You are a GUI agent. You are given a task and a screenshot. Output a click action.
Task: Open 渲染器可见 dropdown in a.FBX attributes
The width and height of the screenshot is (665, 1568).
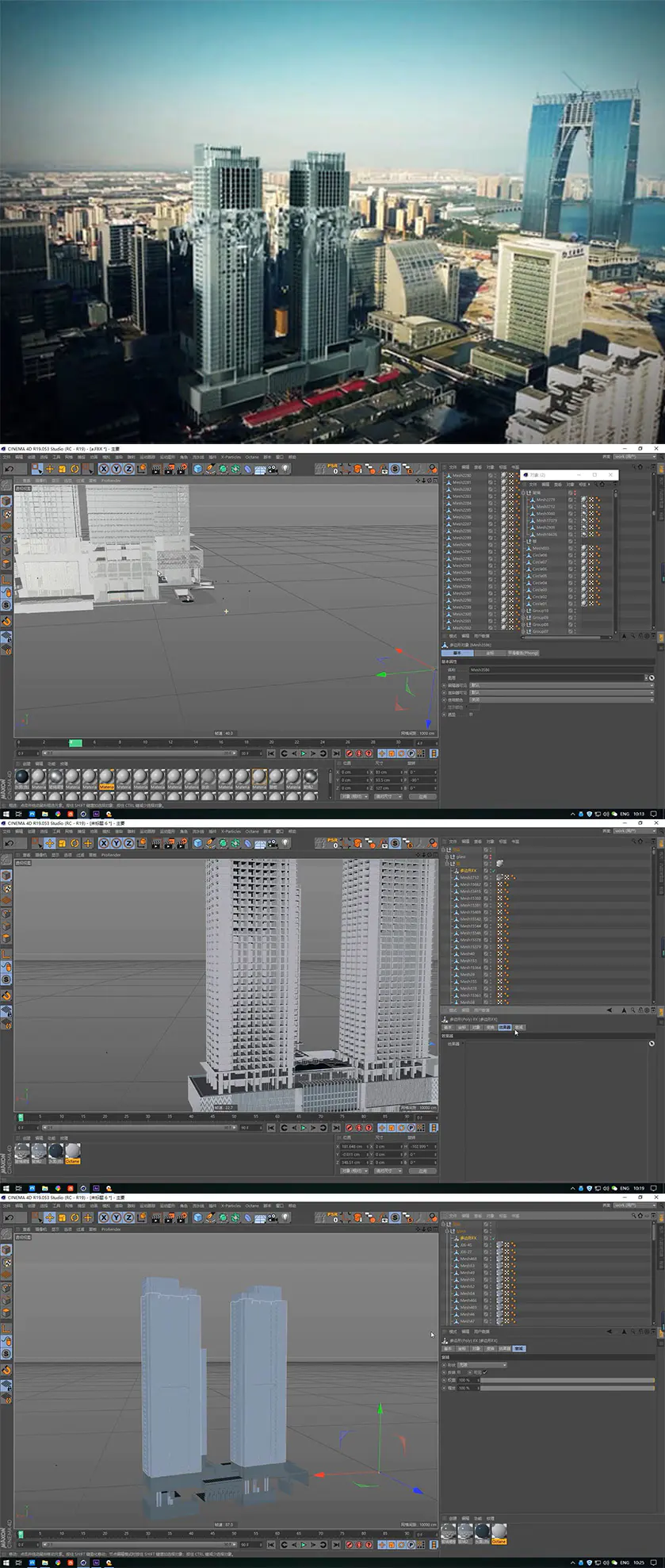[x=560, y=692]
